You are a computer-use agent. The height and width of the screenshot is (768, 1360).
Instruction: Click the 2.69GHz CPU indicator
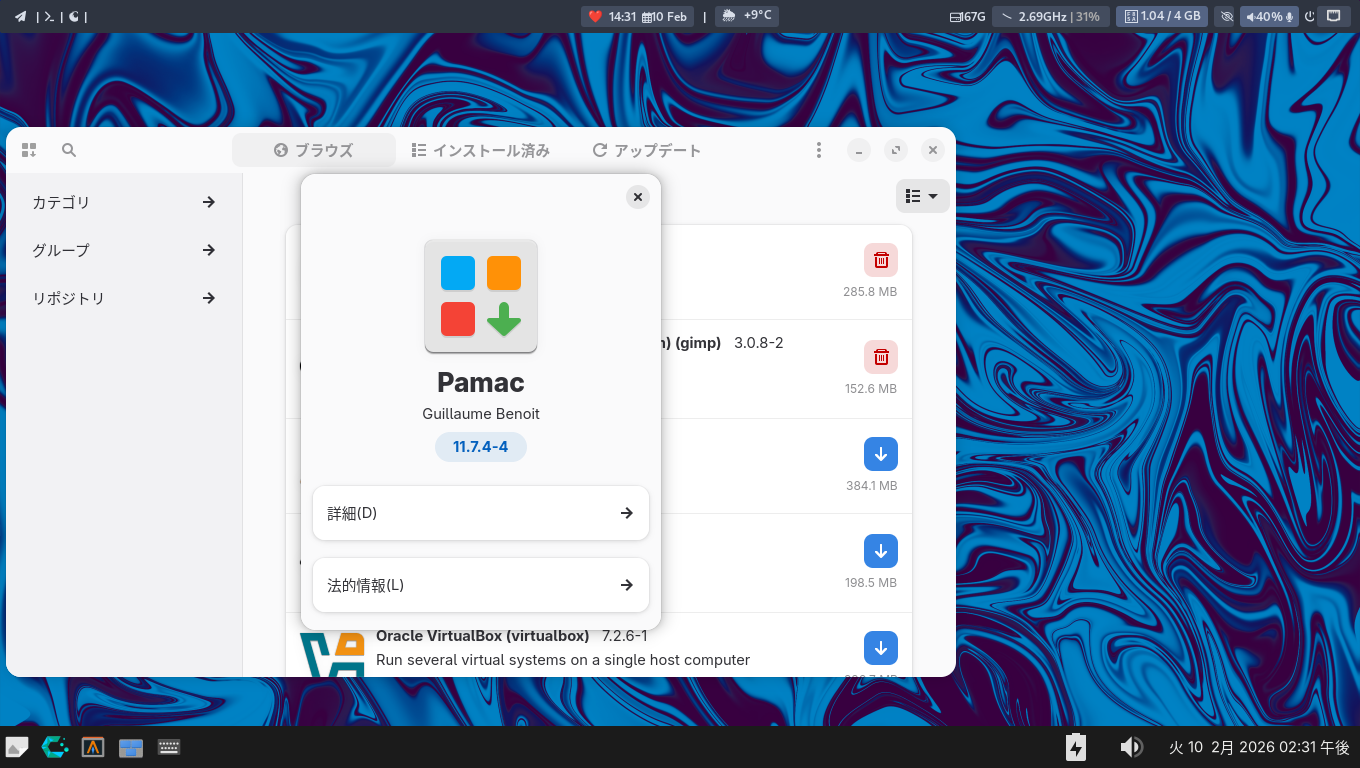1050,16
